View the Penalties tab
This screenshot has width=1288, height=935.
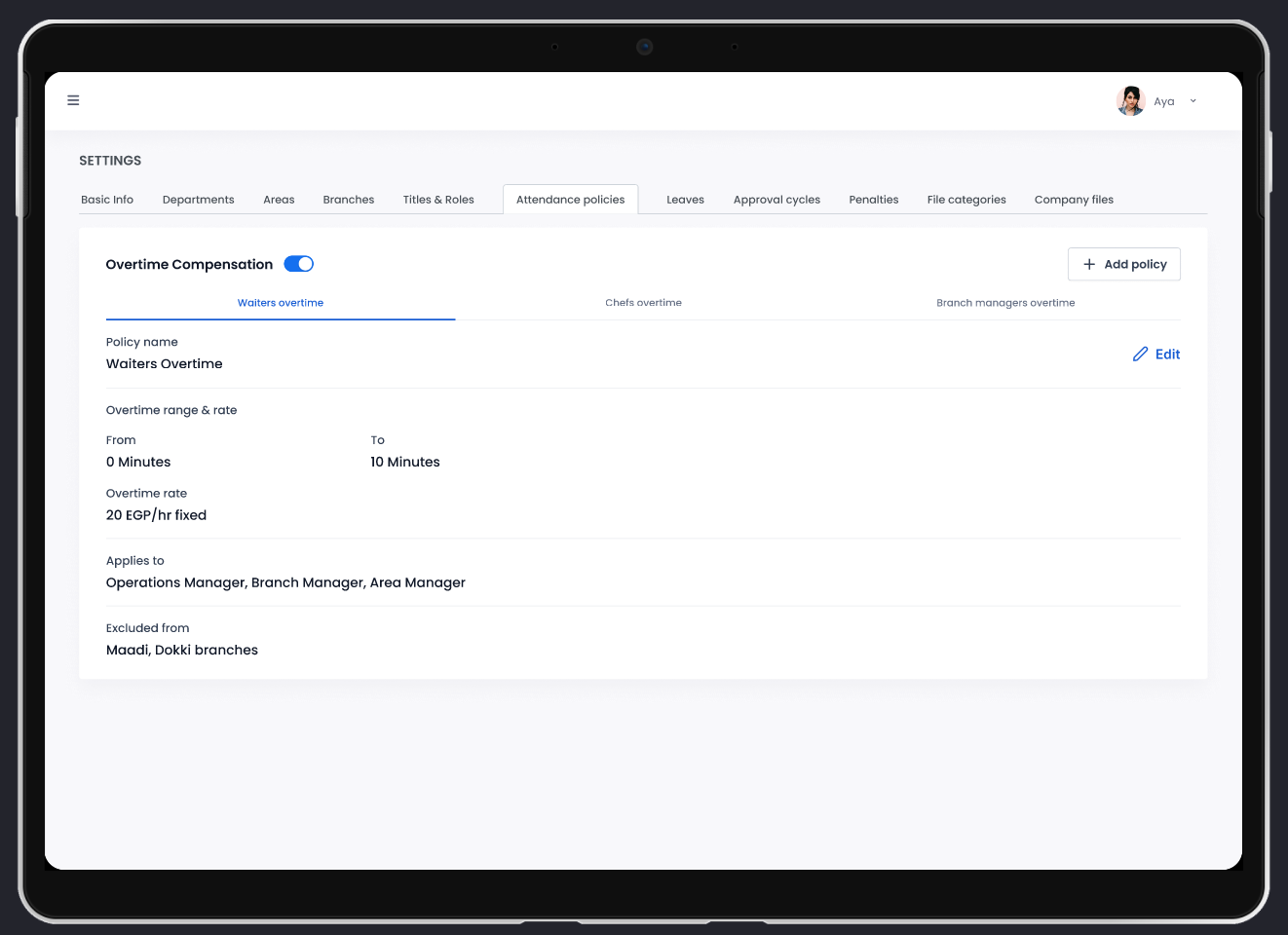click(x=873, y=200)
